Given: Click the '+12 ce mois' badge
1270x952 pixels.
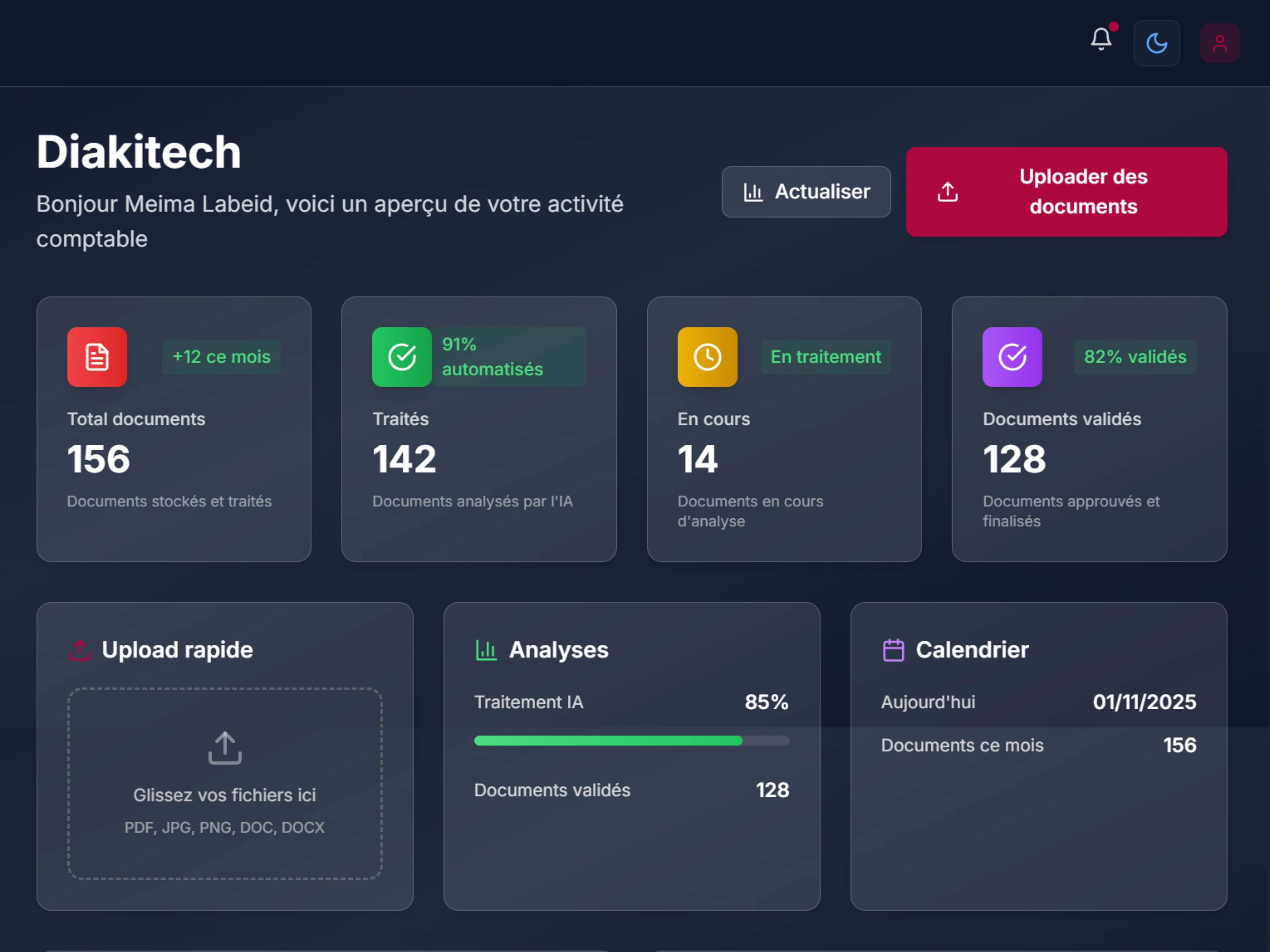Looking at the screenshot, I should tap(221, 357).
